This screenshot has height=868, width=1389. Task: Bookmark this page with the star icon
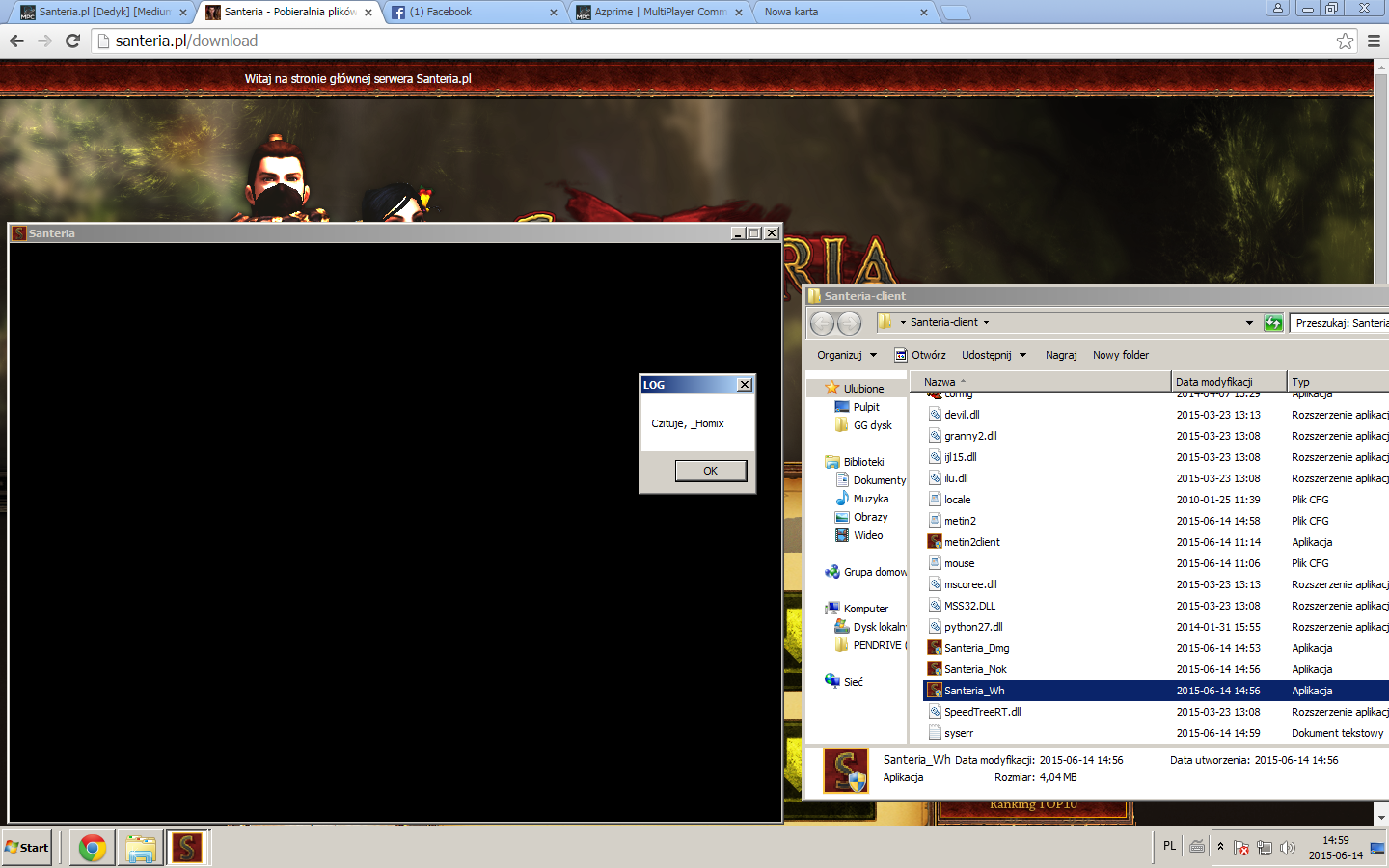(1345, 41)
